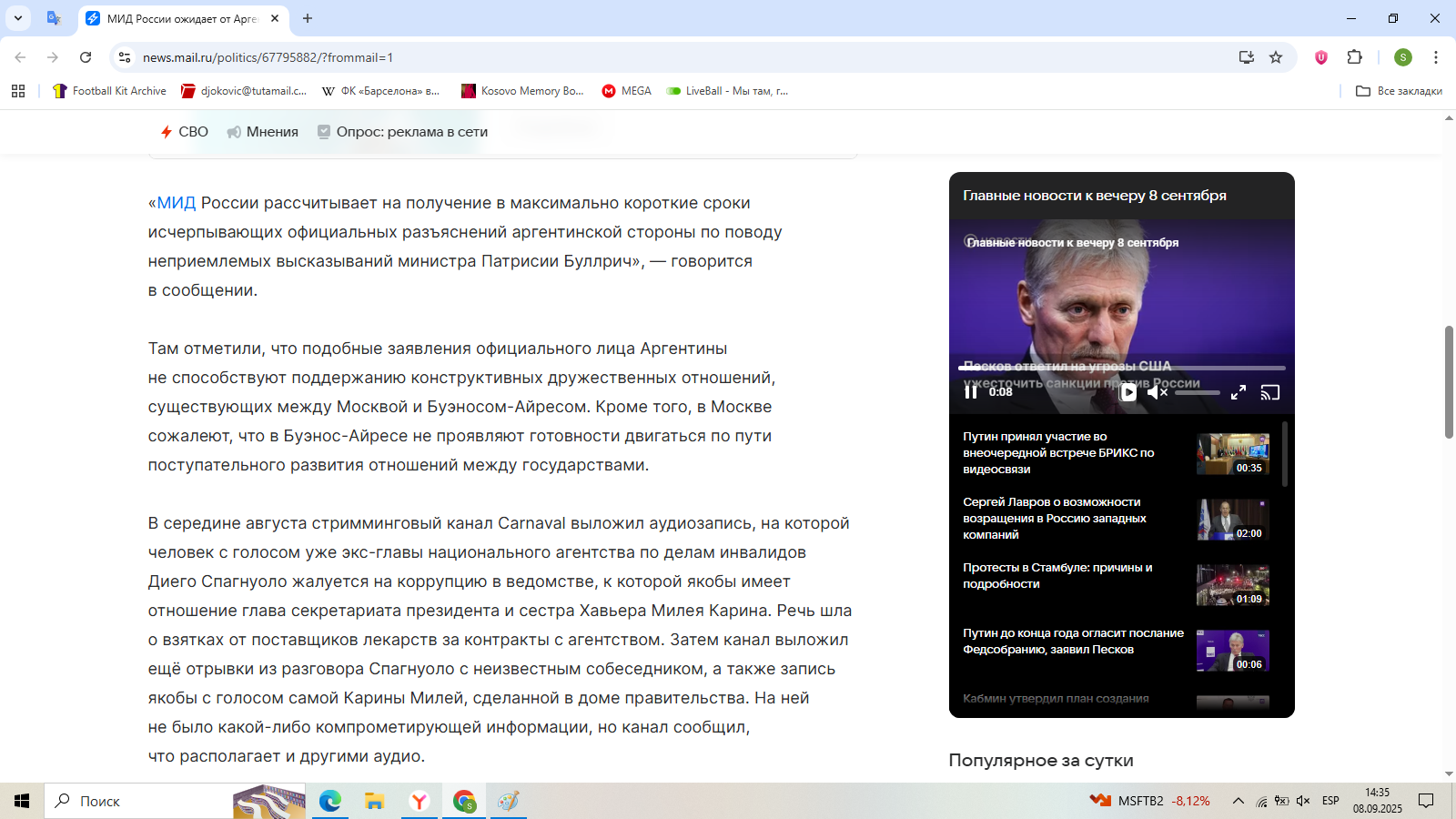Go back to previous page

[20, 57]
